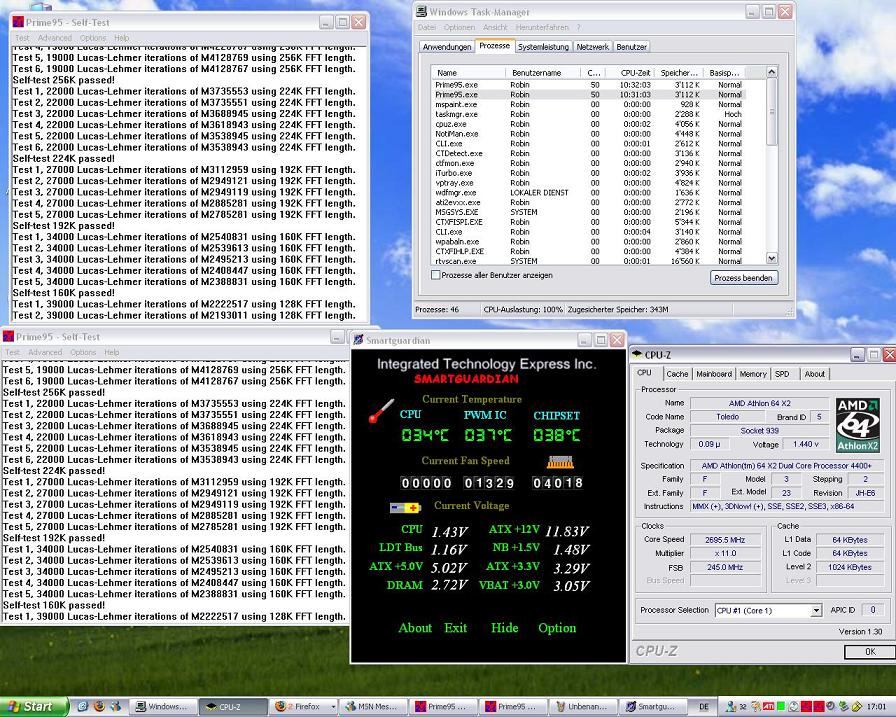Activate the Smartguardian taskbar button

655,707
